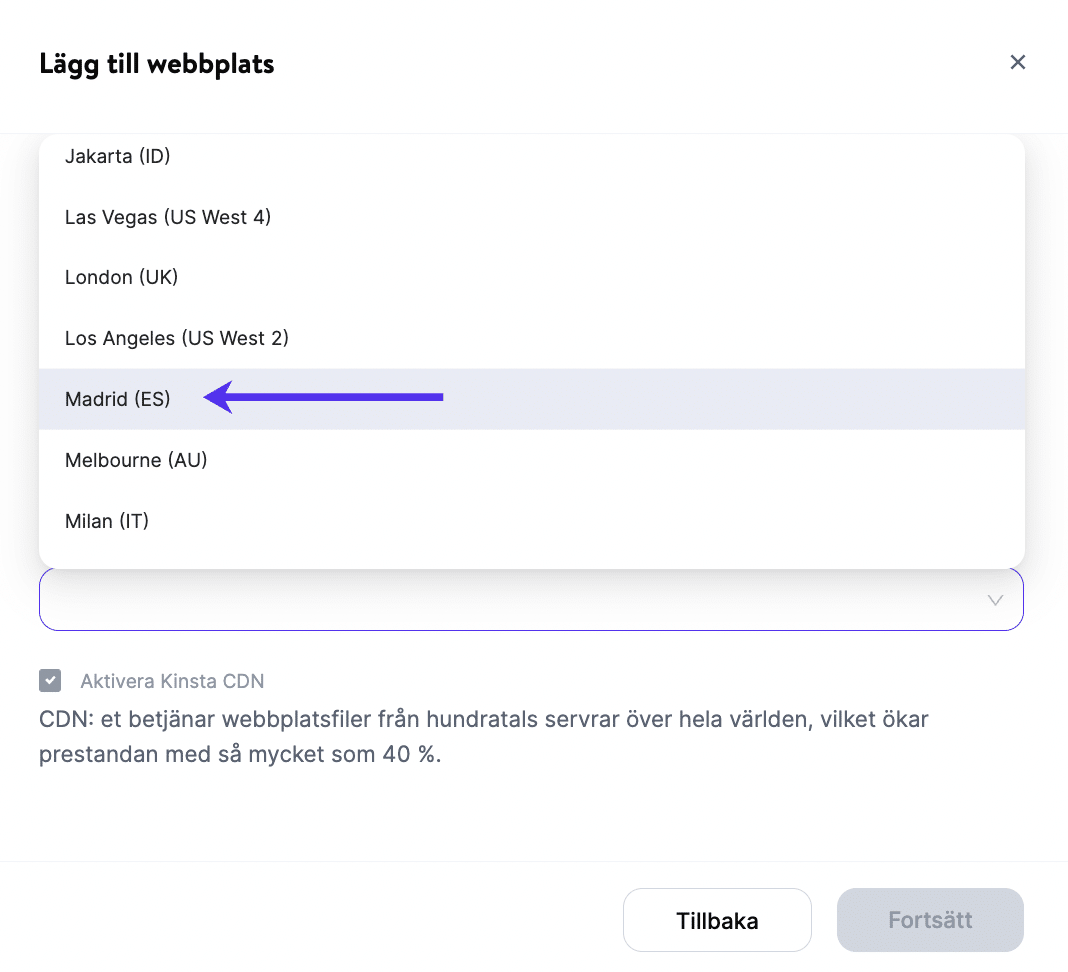Select Melbourne (AU) as the location

(136, 460)
